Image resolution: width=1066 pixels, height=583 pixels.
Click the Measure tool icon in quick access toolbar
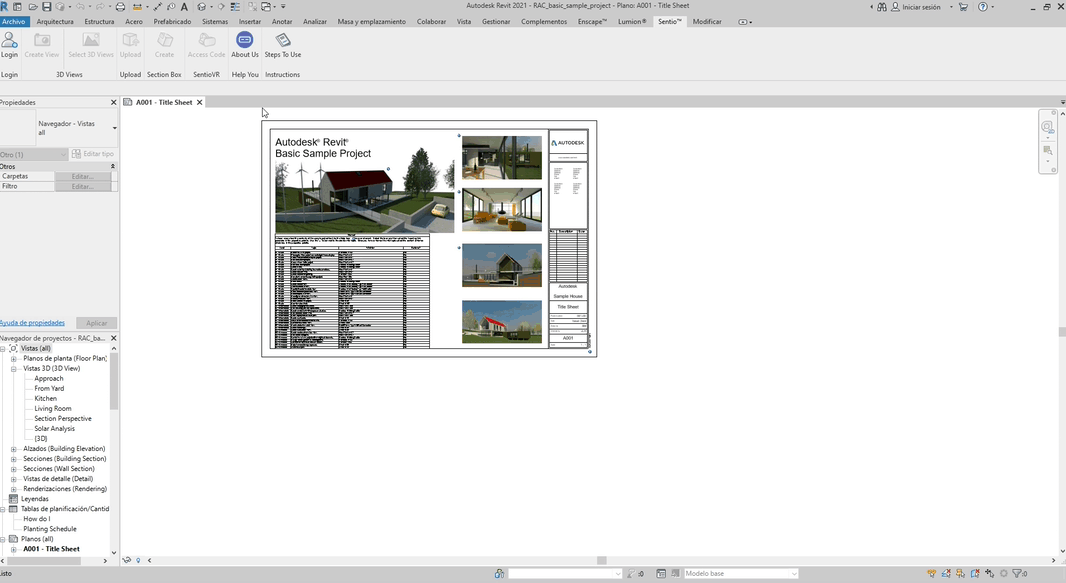(x=137, y=7)
